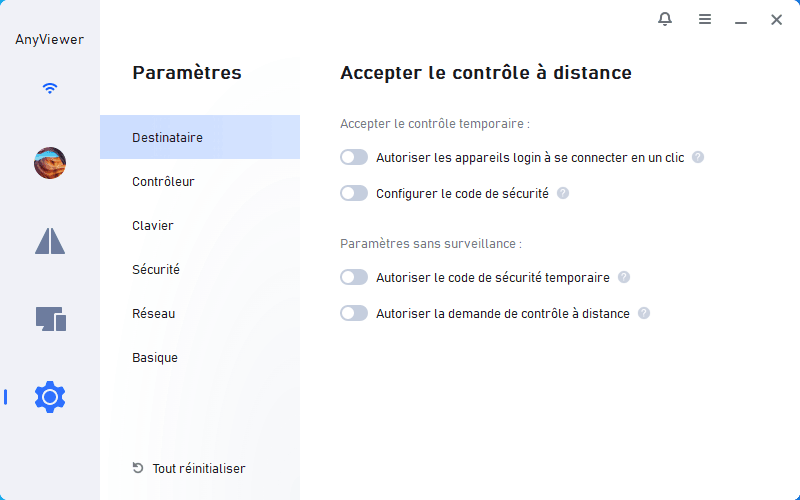The height and width of the screenshot is (500, 800).
Task: Click the user profile avatar
Action: 50,163
